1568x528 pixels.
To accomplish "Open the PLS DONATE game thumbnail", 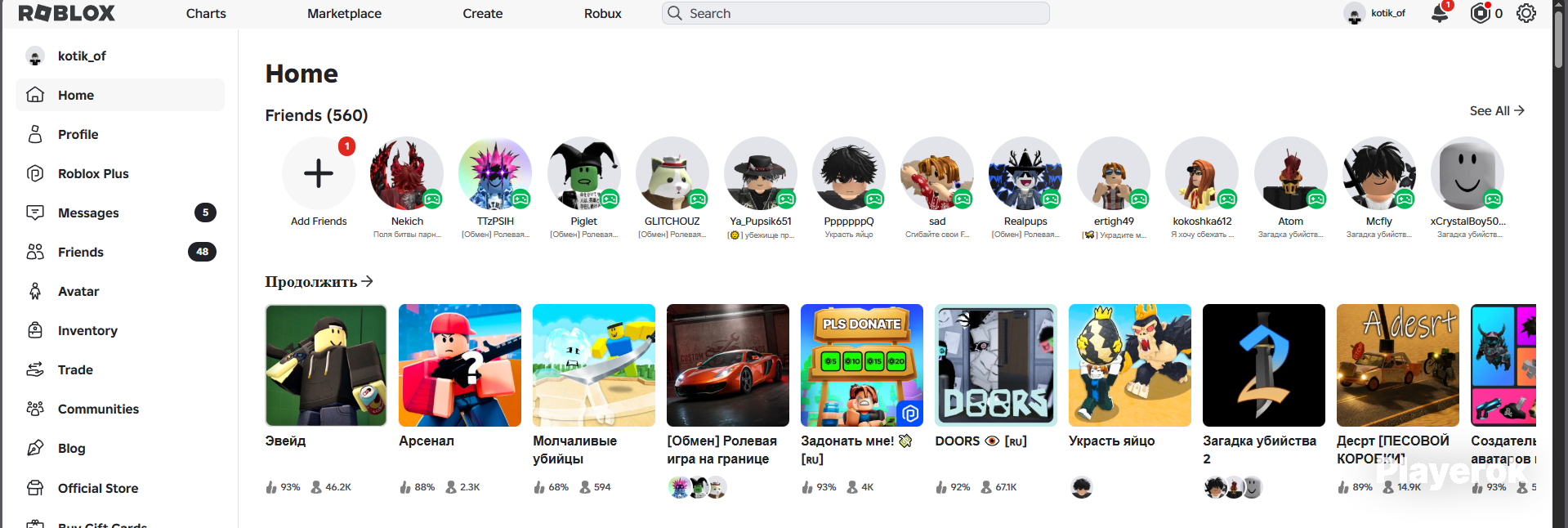I will pyautogui.click(x=862, y=365).
